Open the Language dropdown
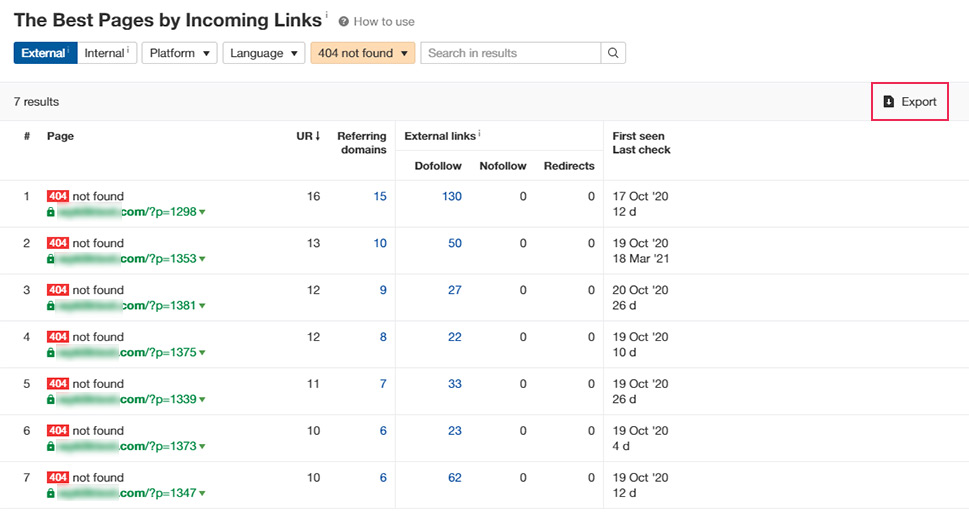The height and width of the screenshot is (514, 969). (x=264, y=53)
